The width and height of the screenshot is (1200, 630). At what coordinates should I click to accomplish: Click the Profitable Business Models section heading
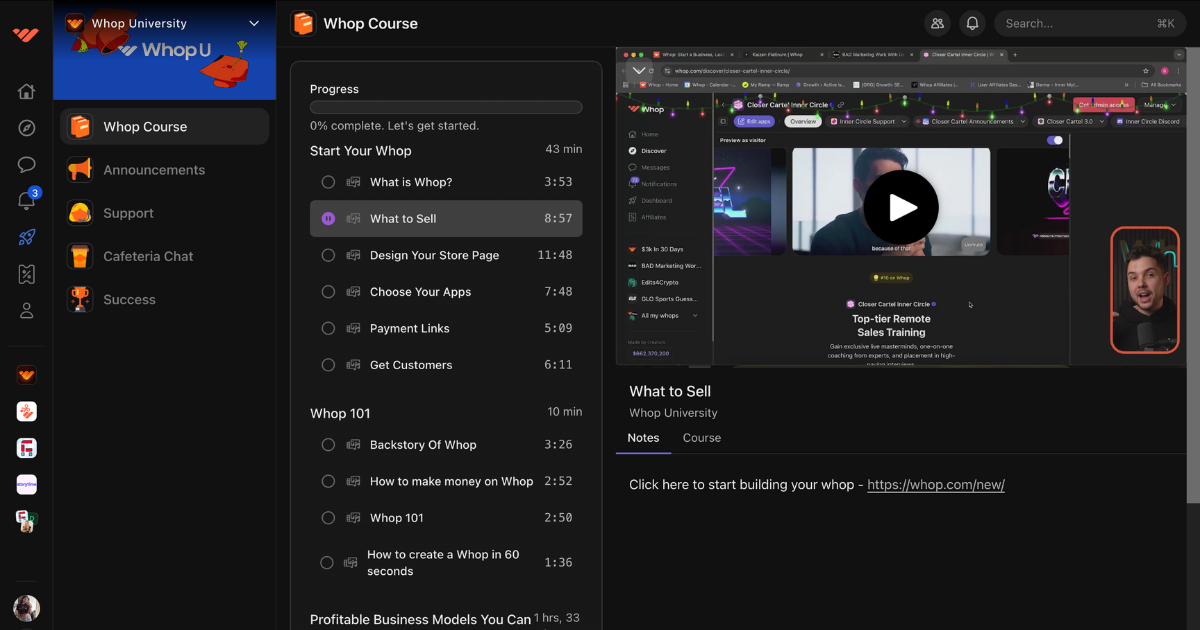tap(420, 620)
